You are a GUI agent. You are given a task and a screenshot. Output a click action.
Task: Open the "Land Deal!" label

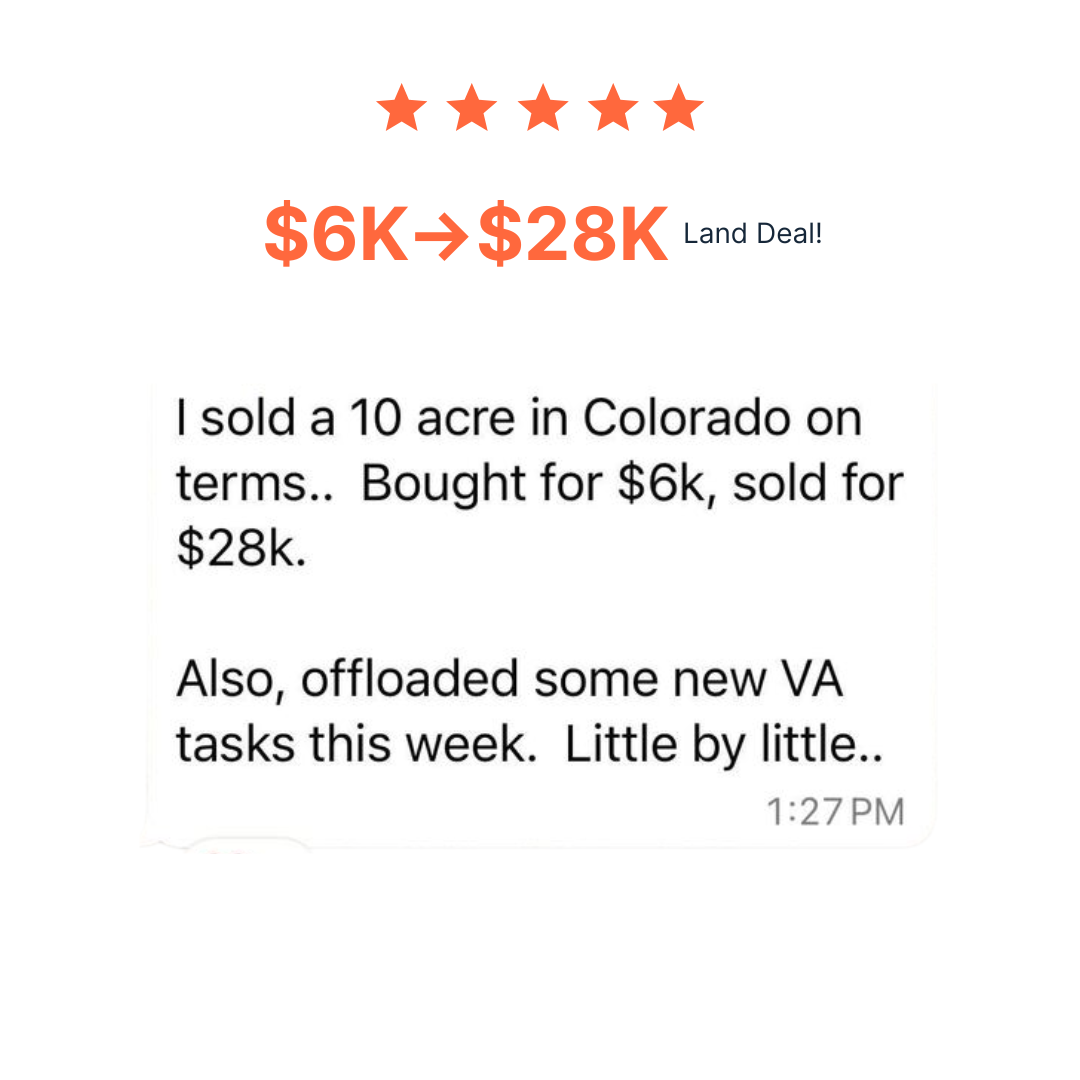pyautogui.click(x=752, y=235)
